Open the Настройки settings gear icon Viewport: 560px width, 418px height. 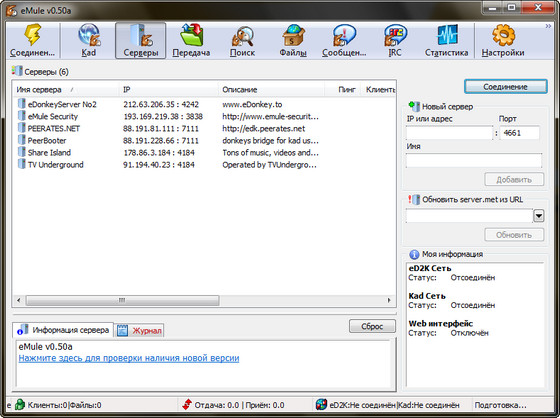point(503,35)
